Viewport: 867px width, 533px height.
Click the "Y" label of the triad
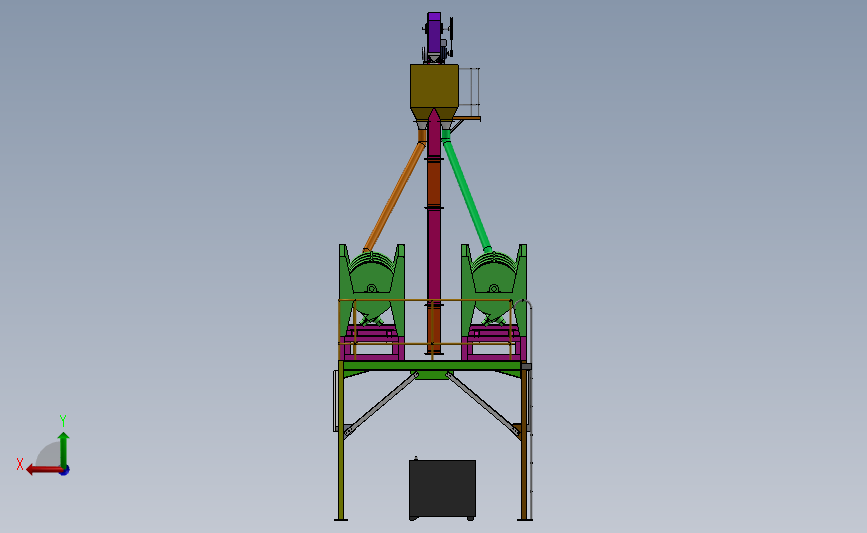[x=63, y=421]
